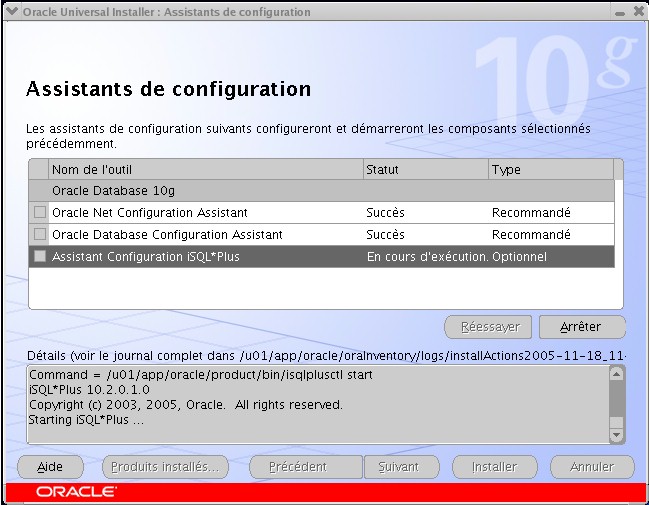Screen dimensions: 649x505
Task: Cancel with the Annuler button
Action: 592,467
